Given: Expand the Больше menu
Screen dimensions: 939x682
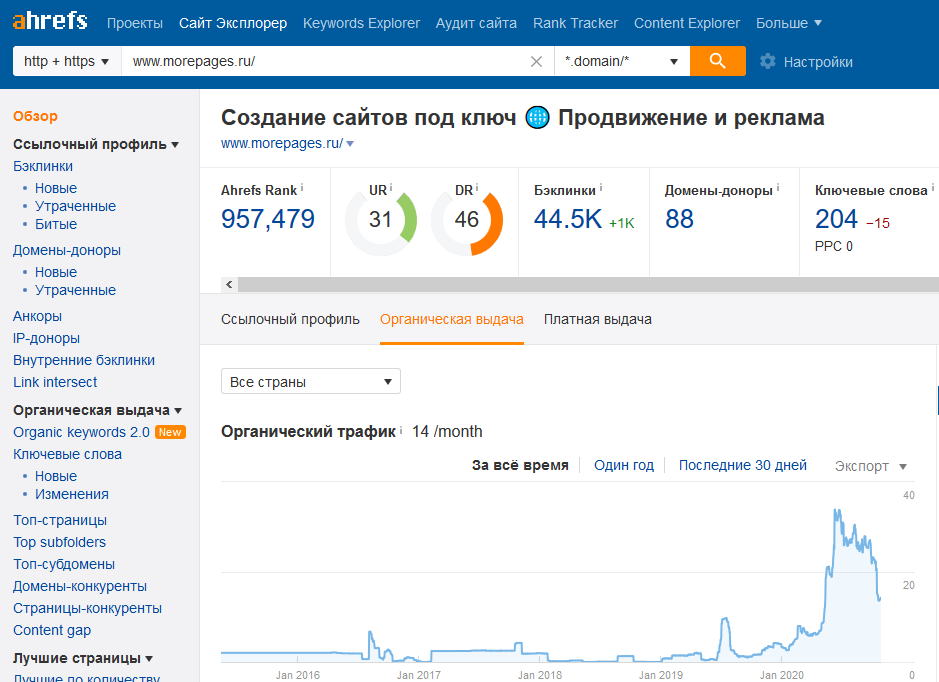Looking at the screenshot, I should click(788, 23).
